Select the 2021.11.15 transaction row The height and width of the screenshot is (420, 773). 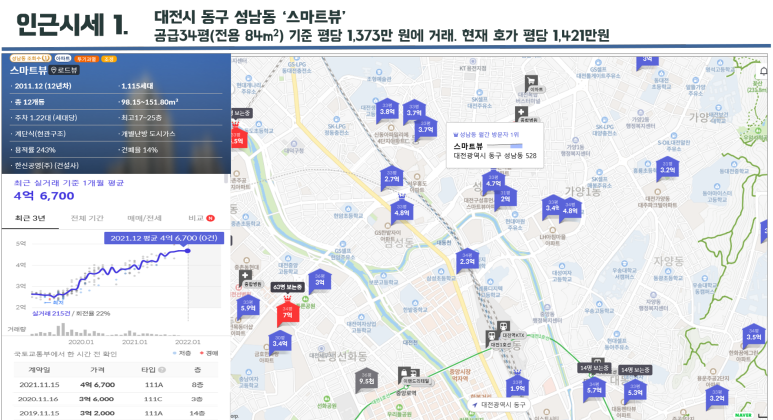tap(115, 385)
